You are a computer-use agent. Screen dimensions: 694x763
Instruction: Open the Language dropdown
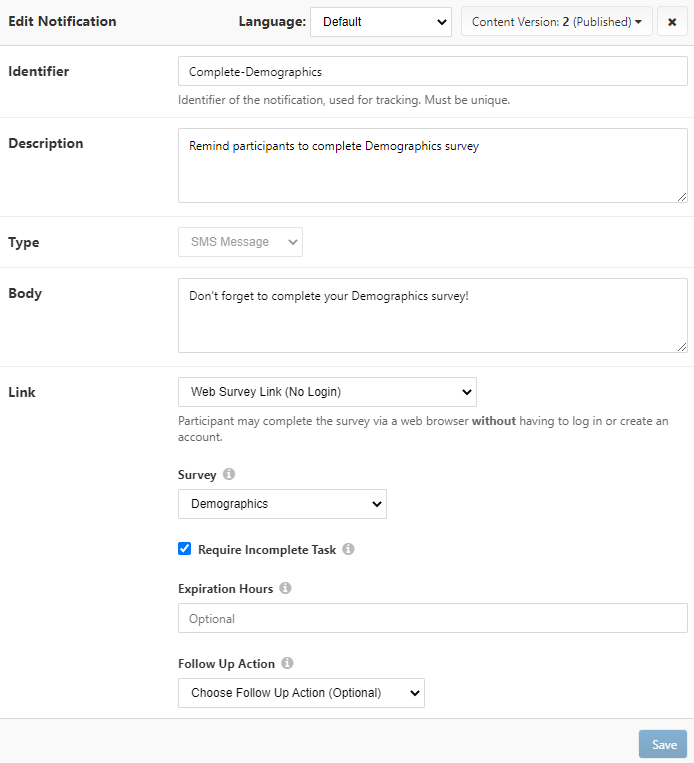pyautogui.click(x=380, y=22)
